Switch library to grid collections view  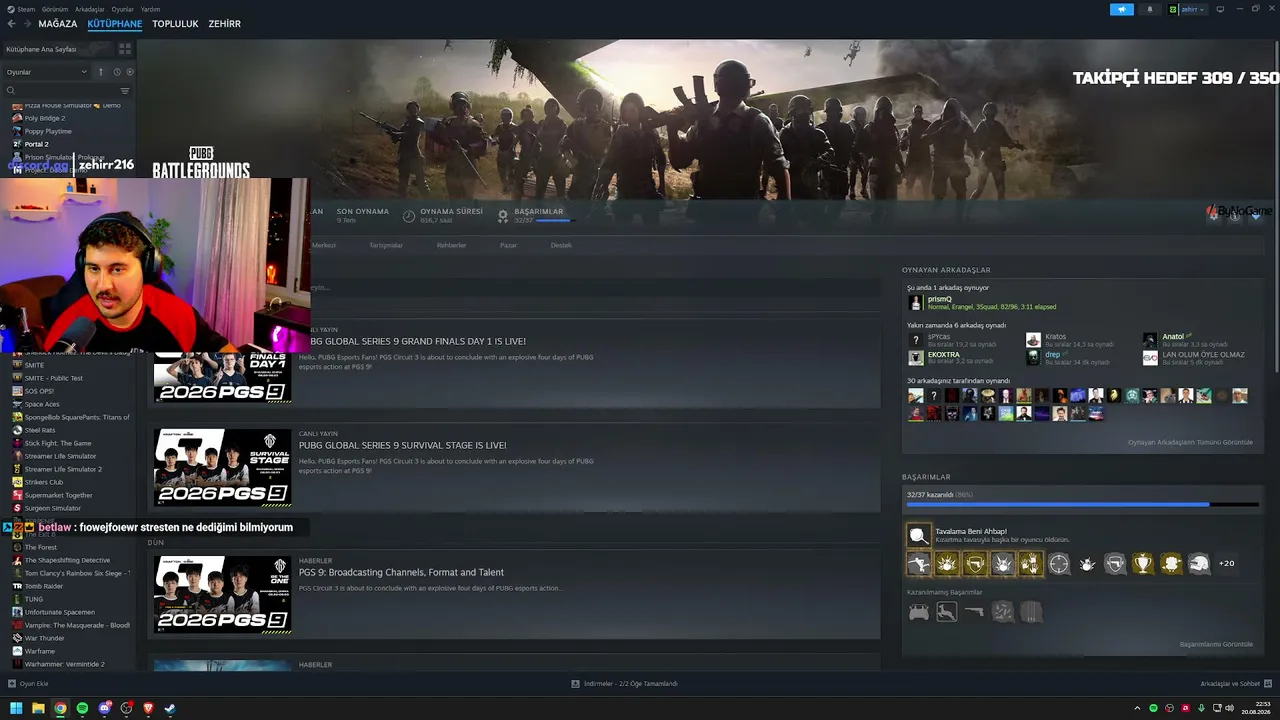point(125,49)
